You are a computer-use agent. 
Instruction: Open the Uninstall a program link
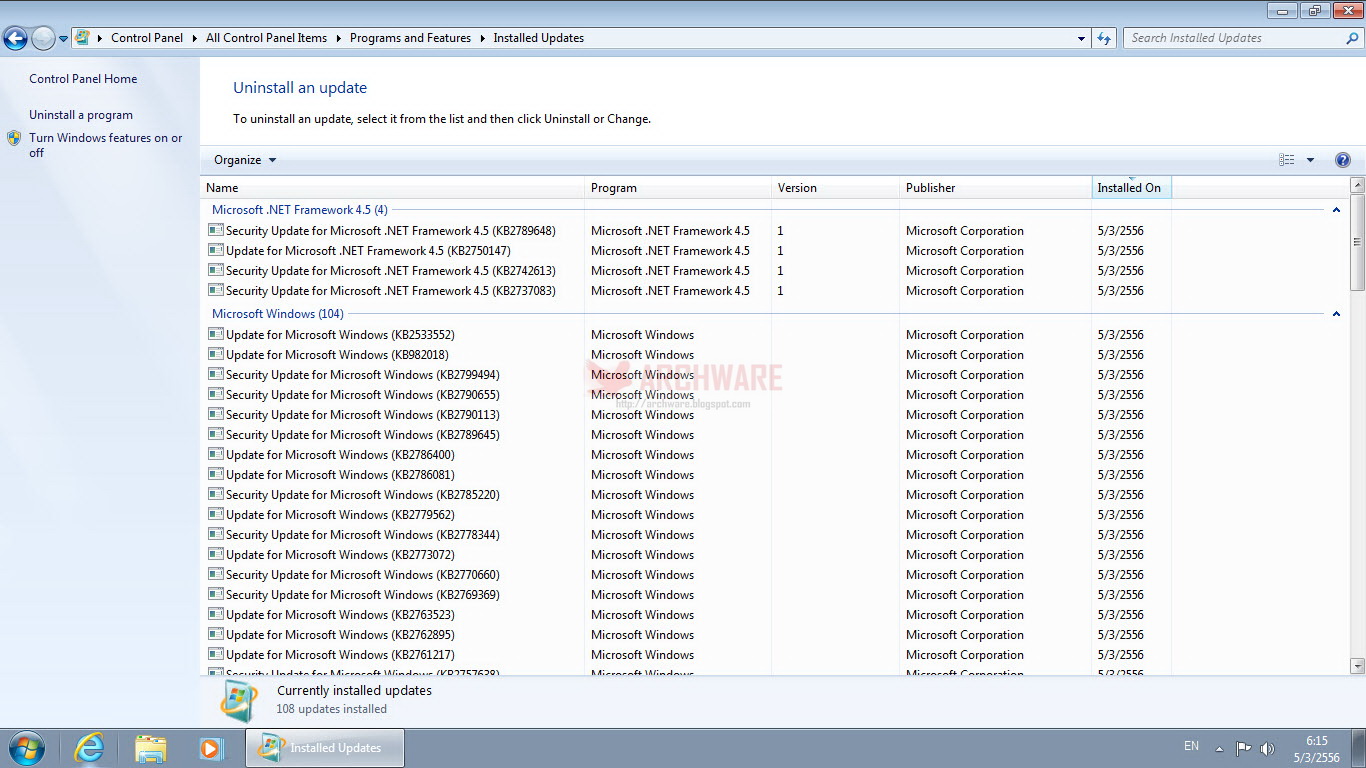pos(81,115)
